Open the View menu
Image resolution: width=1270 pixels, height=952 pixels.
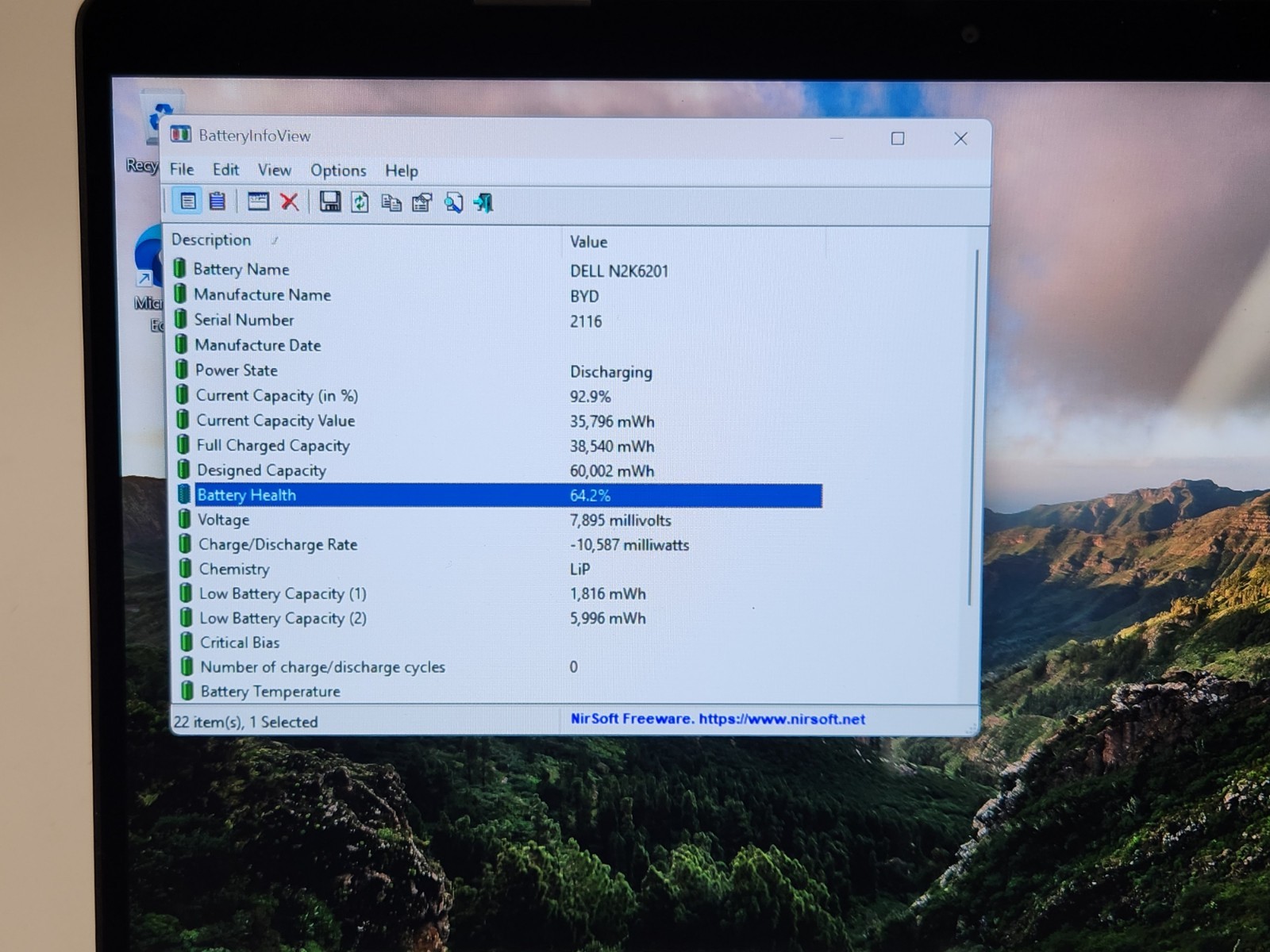(275, 170)
